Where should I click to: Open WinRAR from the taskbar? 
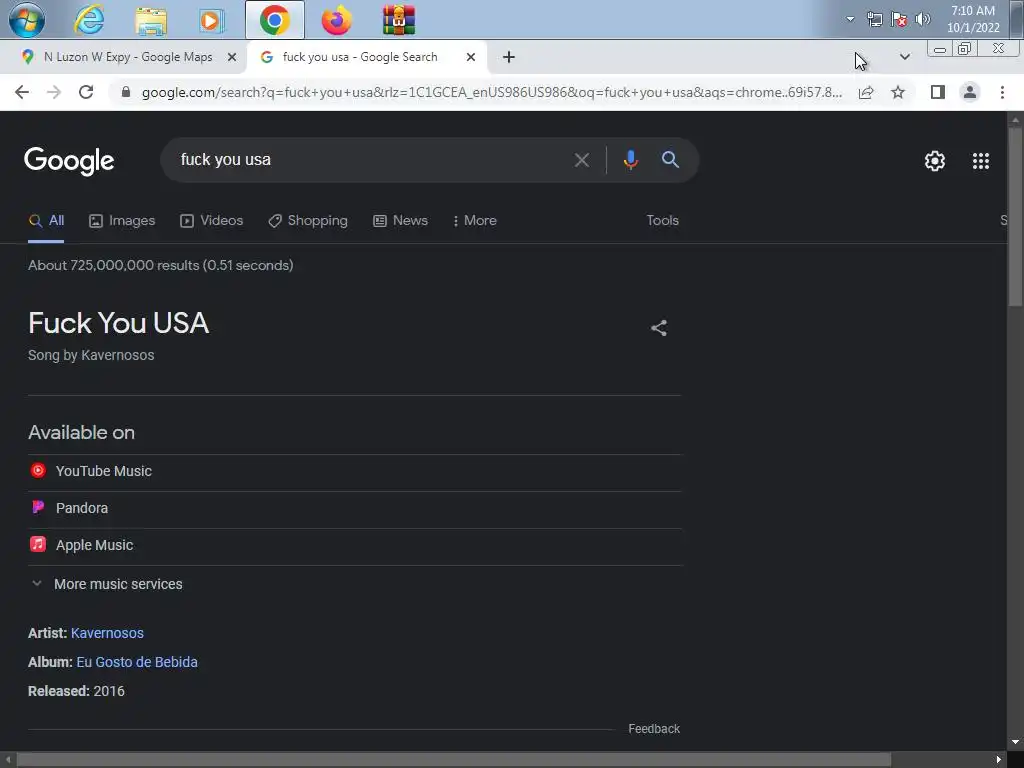coord(398,20)
